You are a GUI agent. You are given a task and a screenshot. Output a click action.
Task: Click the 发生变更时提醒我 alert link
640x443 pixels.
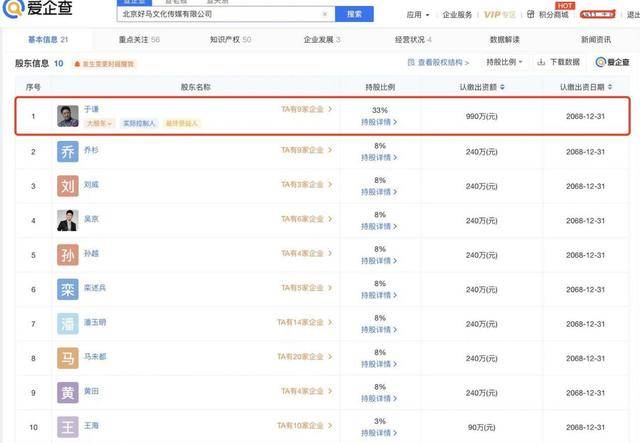click(104, 64)
